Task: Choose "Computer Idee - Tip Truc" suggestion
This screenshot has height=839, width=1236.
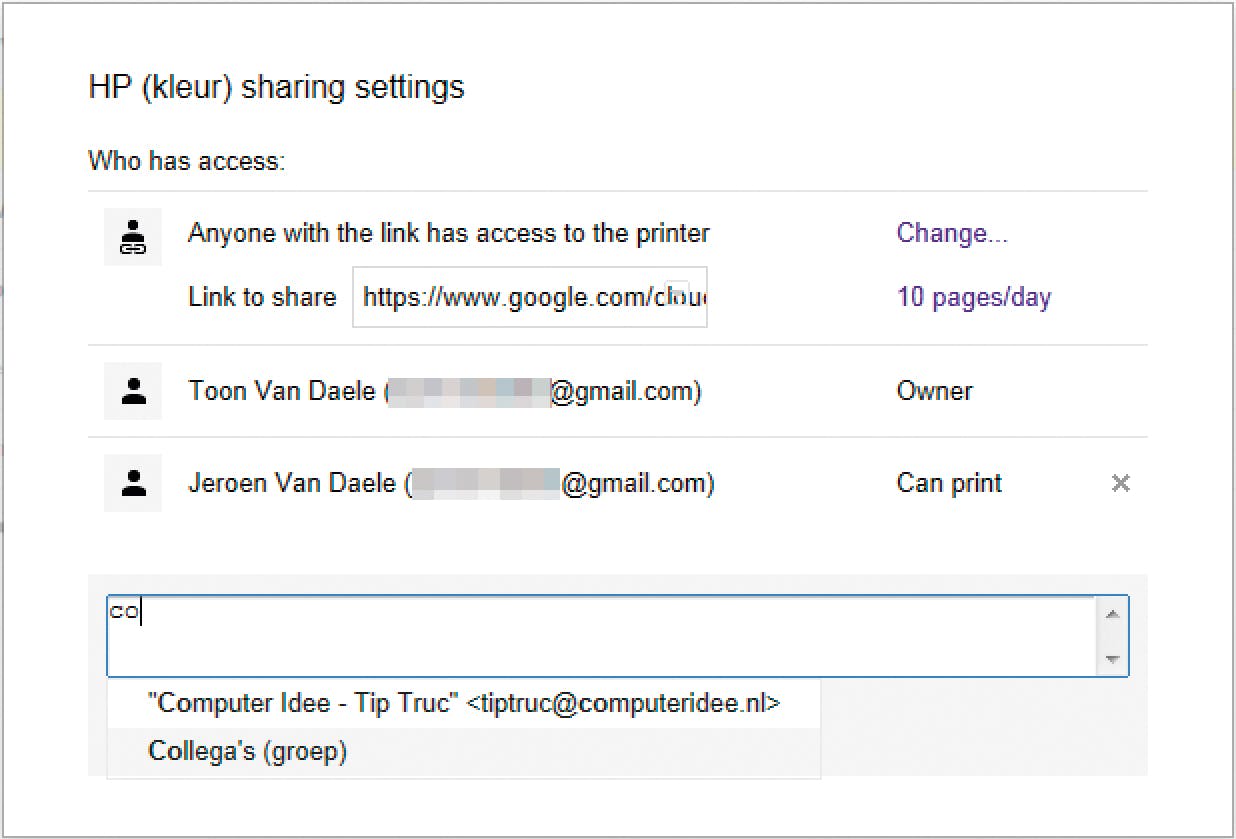Action: tap(463, 704)
